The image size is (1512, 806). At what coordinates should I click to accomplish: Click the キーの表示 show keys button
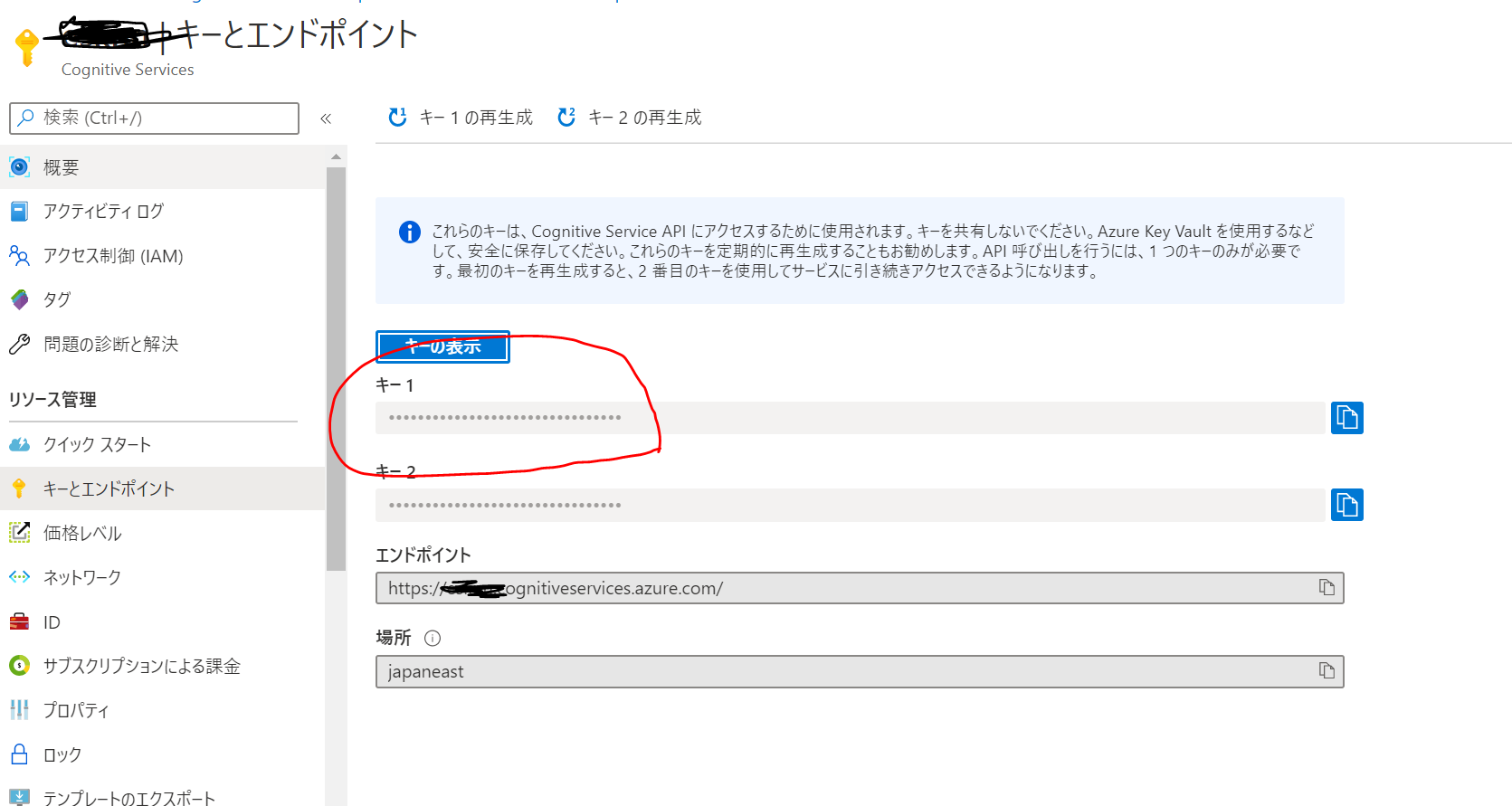[x=442, y=346]
